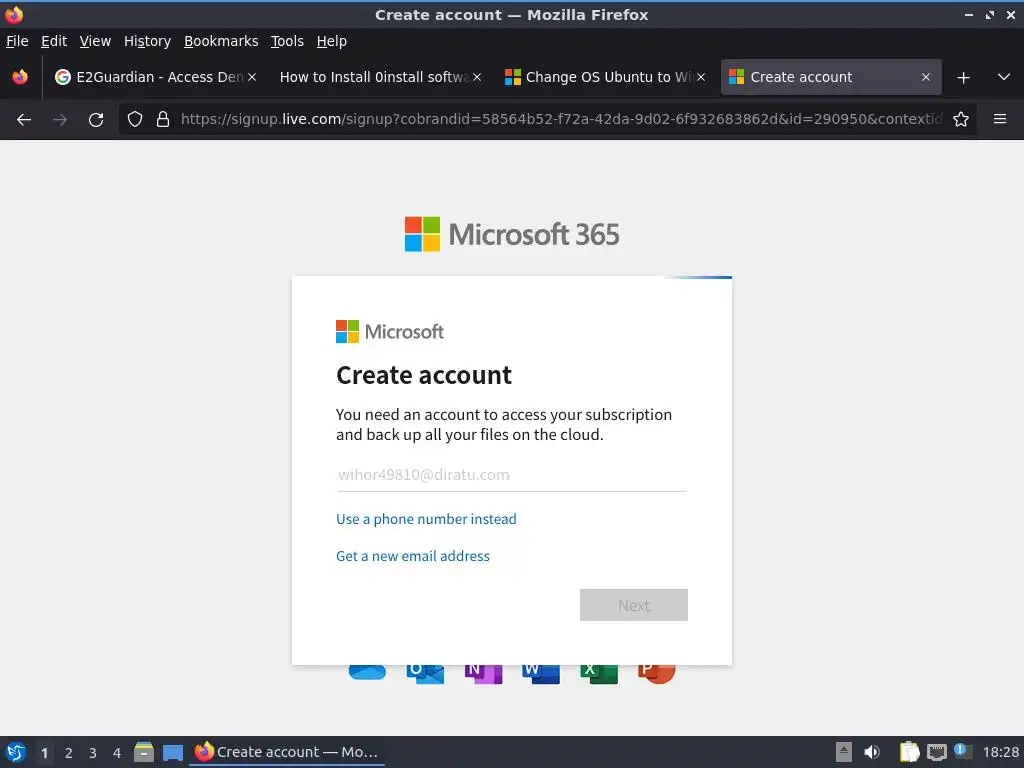Click the Microsoft logo in the card
Image resolution: width=1024 pixels, height=768 pixels.
[390, 332]
